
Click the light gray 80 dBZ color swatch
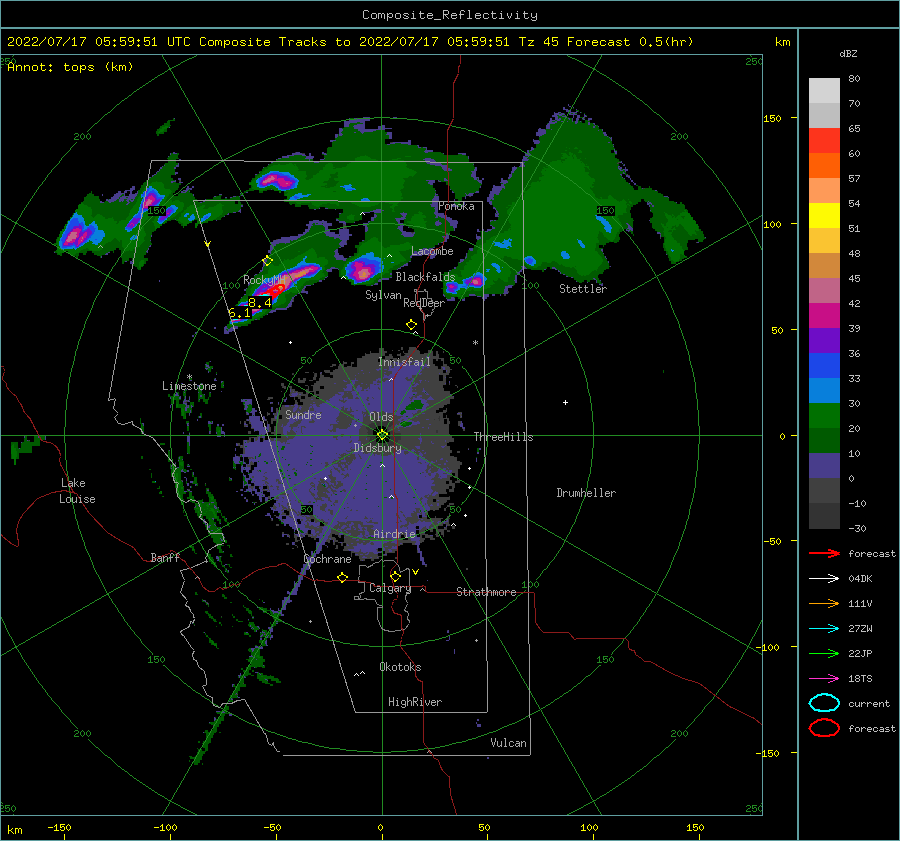point(824,91)
